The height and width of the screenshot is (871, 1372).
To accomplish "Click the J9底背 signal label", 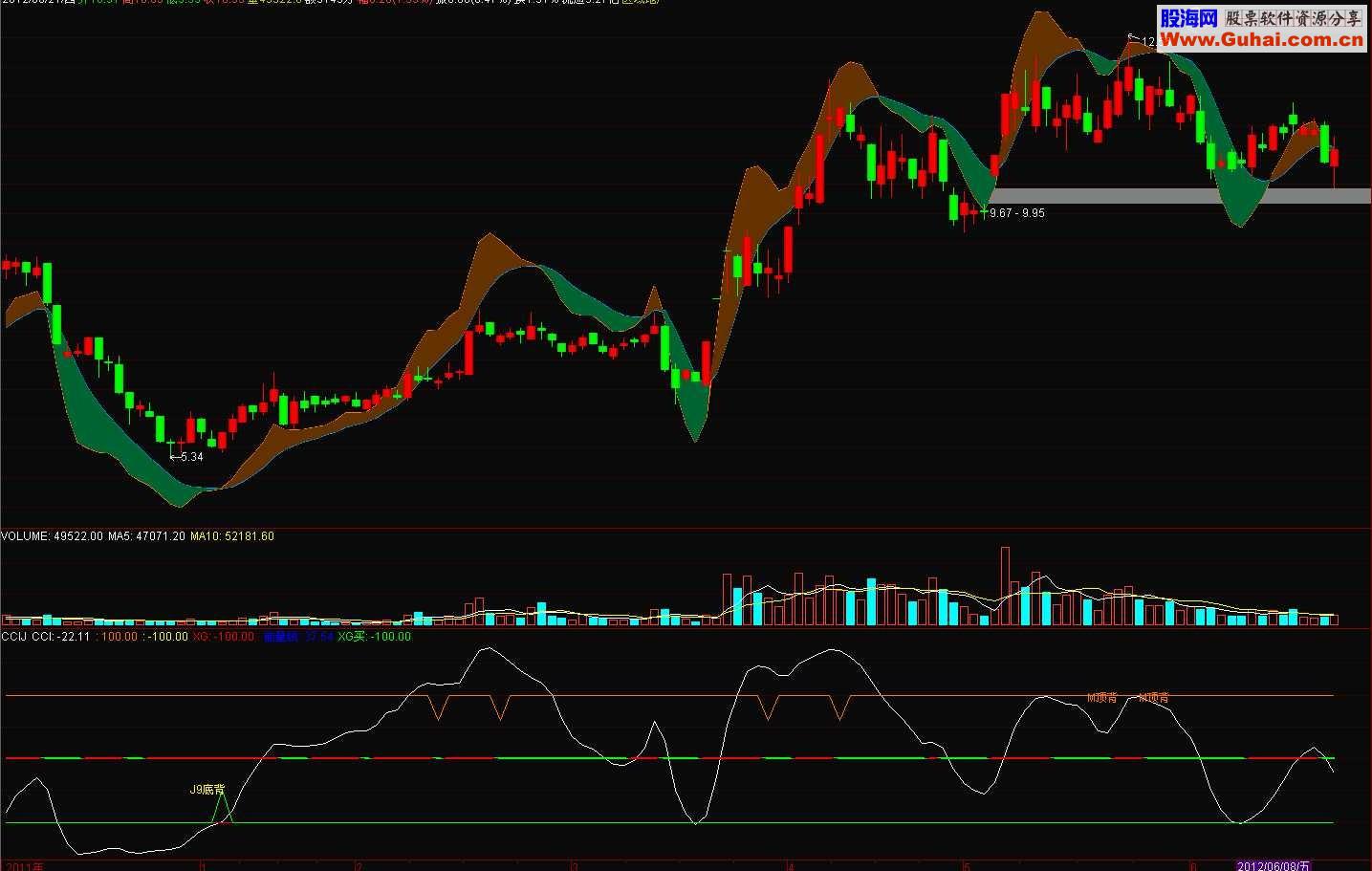I will point(207,790).
